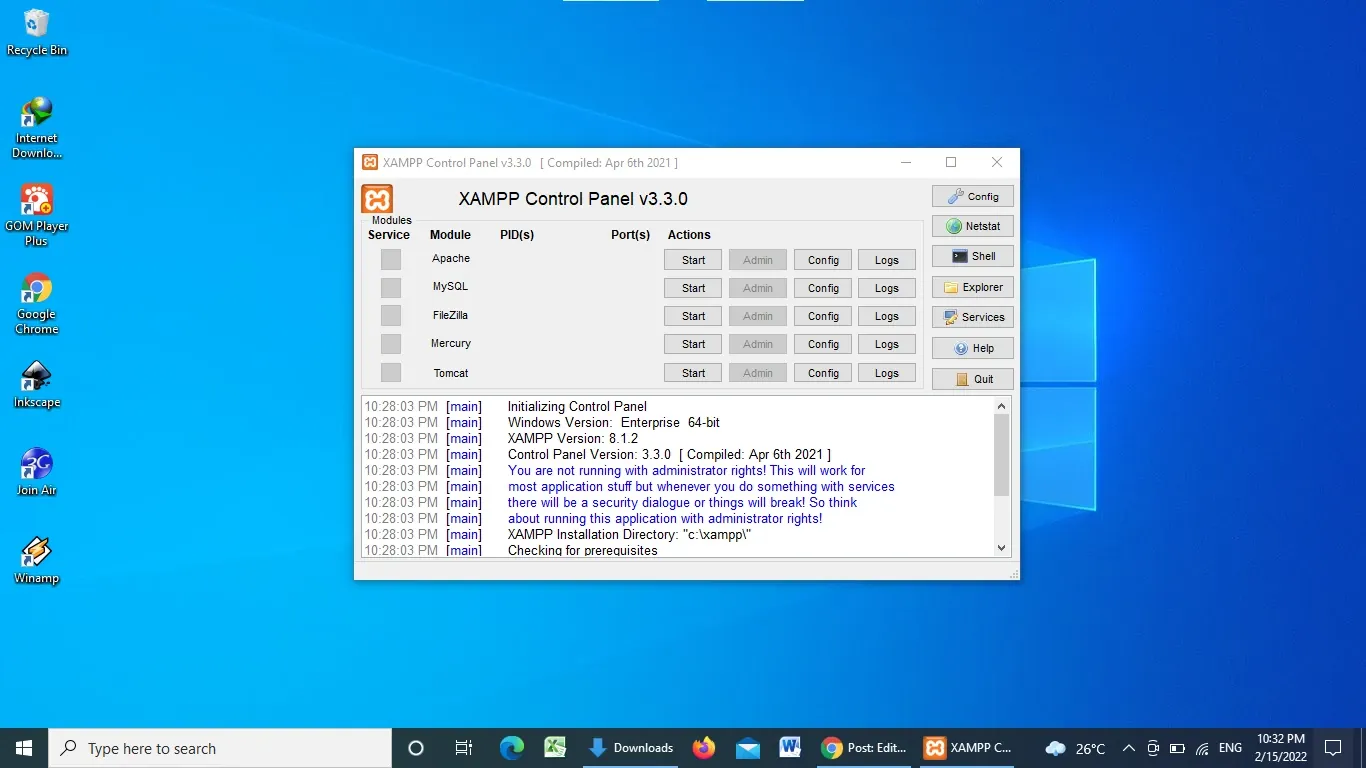Viewport: 1366px width, 768px height.
Task: Open the weather widget showing 26°C
Action: 1075,748
